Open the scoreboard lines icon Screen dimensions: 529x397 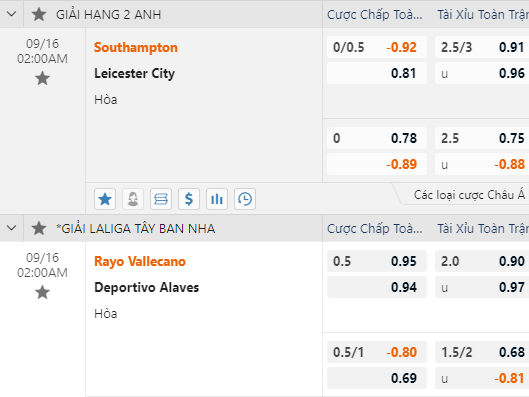coord(161,199)
